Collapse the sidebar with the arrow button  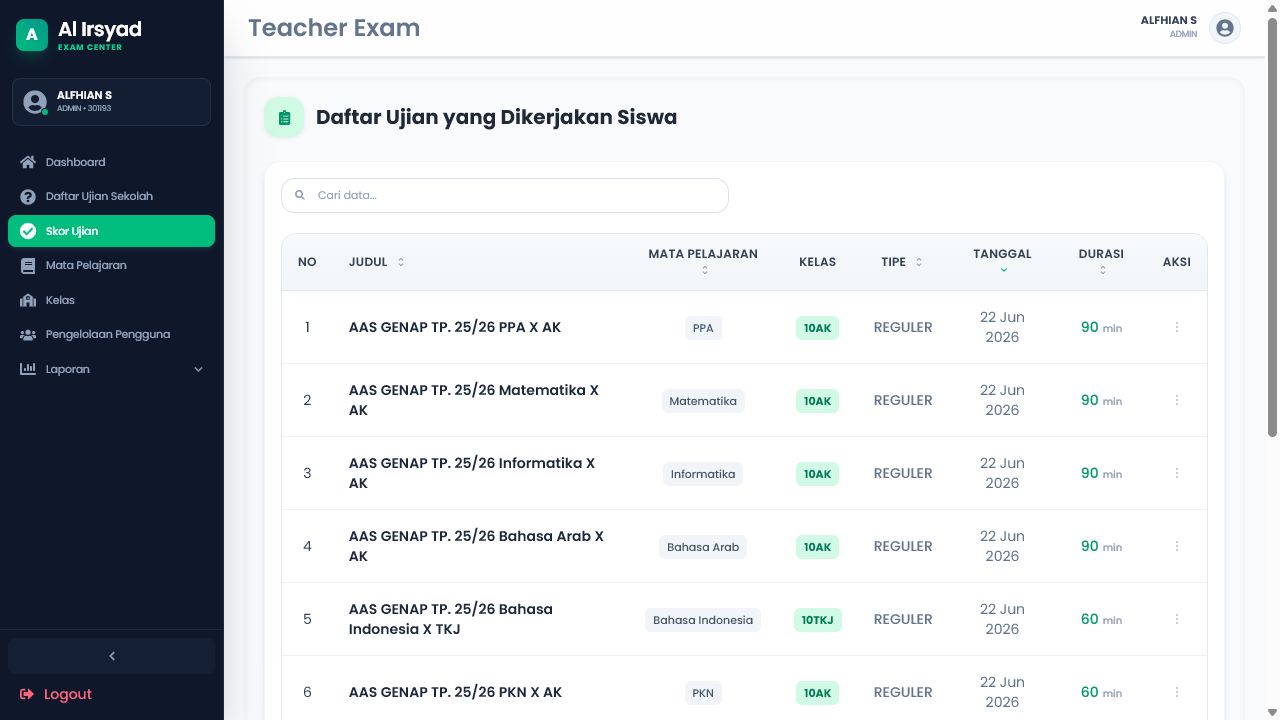111,656
